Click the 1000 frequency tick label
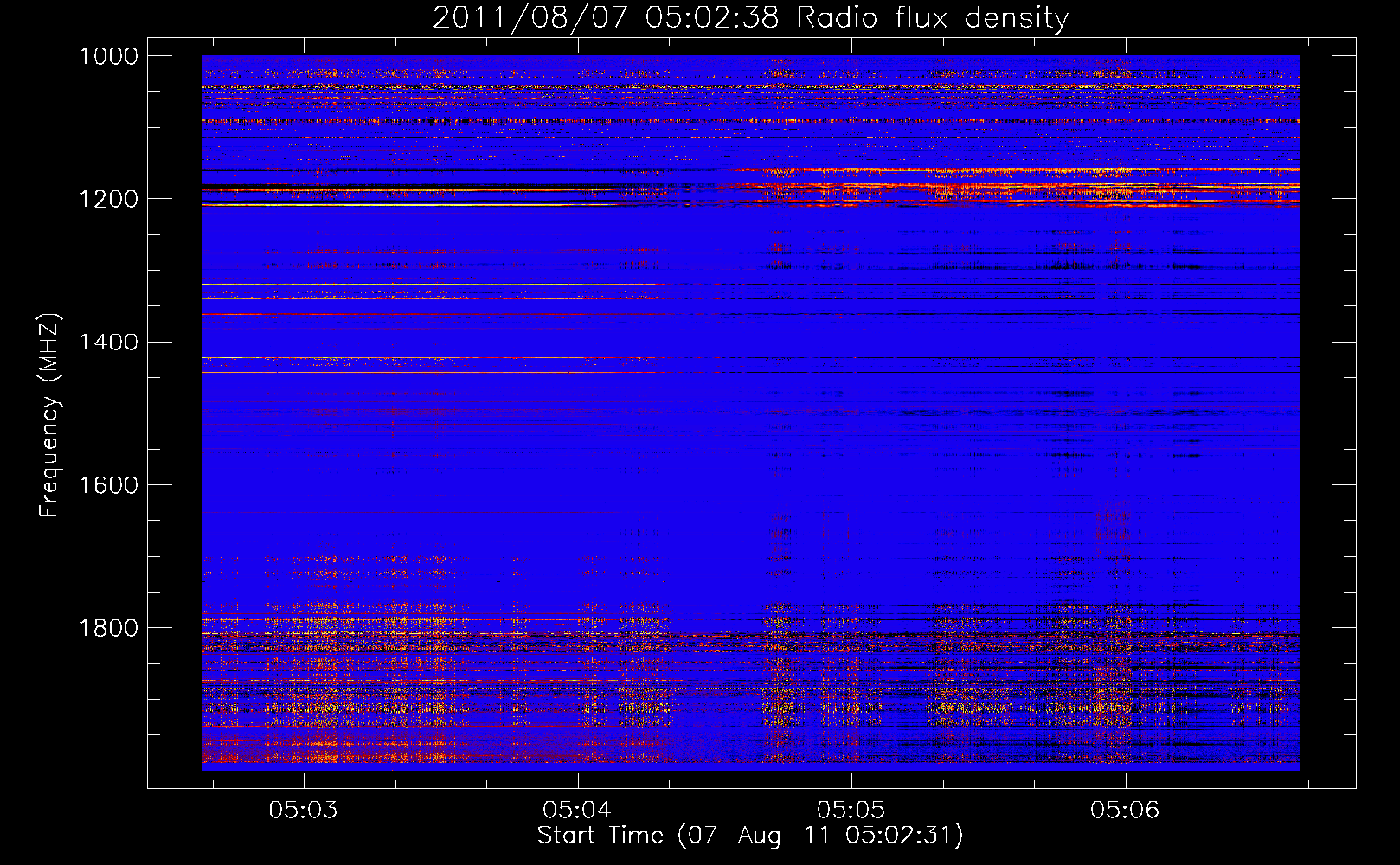 [109, 56]
